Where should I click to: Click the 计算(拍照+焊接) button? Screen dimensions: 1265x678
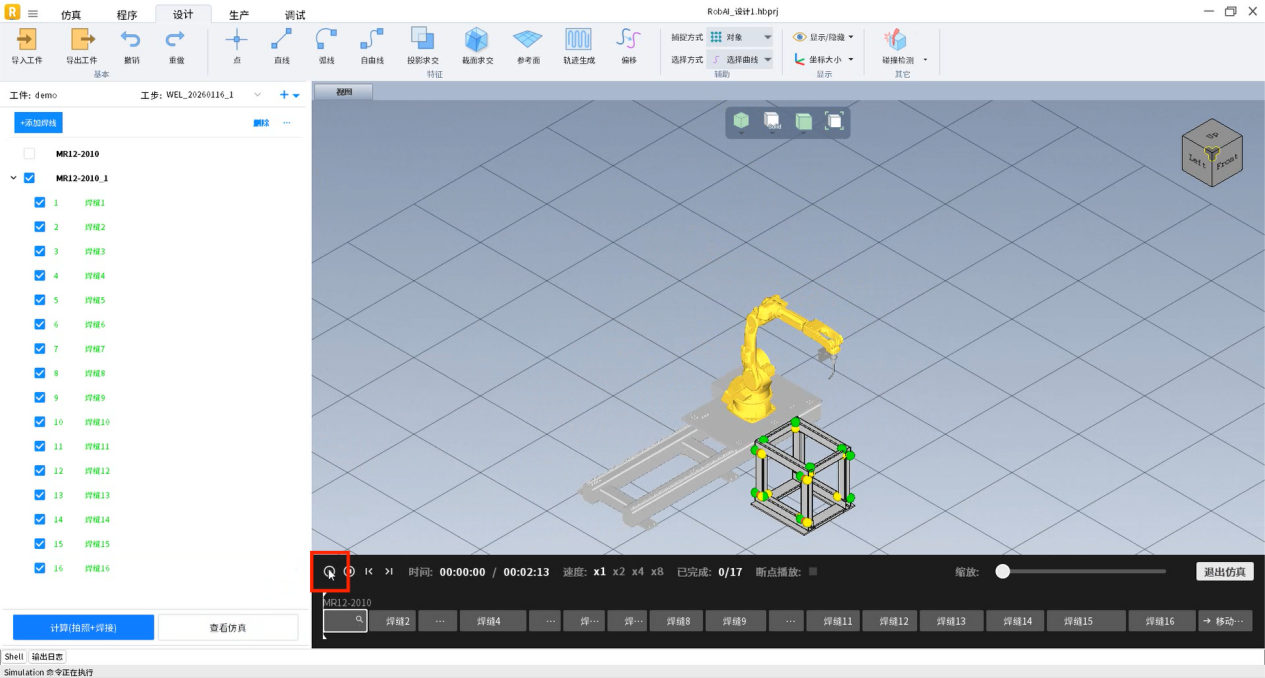[83, 627]
